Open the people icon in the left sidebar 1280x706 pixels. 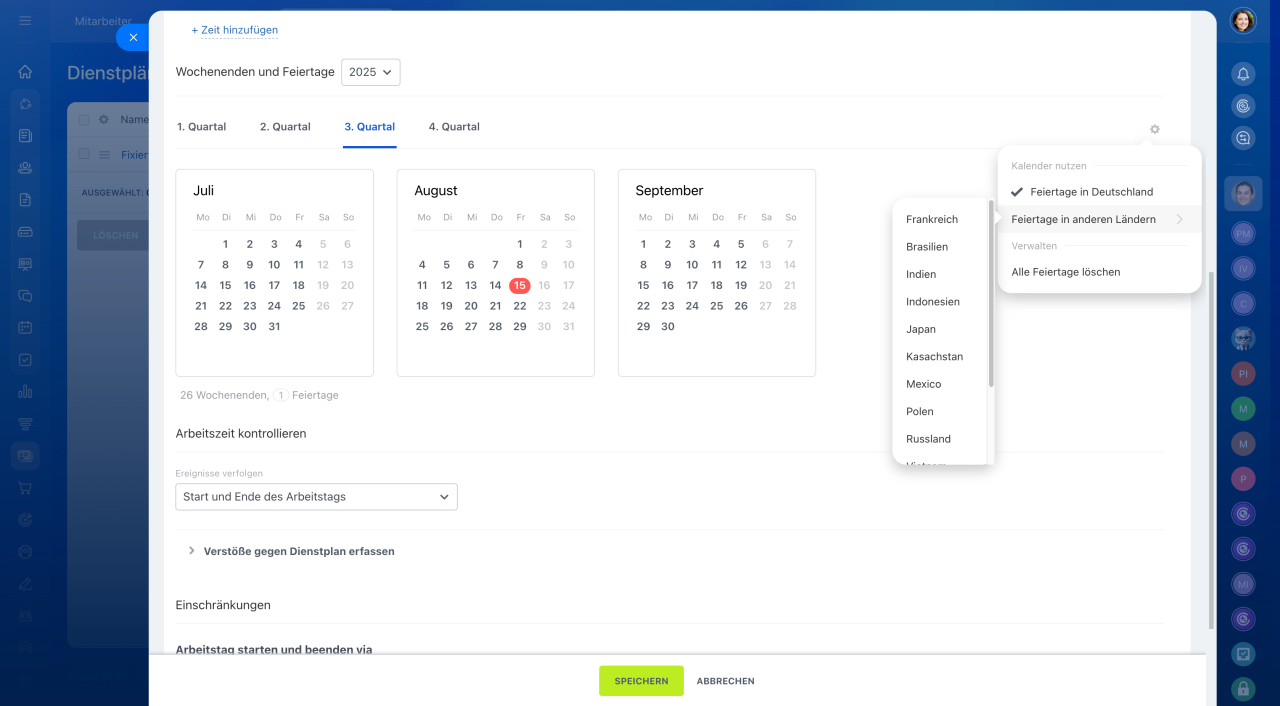[x=25, y=168]
